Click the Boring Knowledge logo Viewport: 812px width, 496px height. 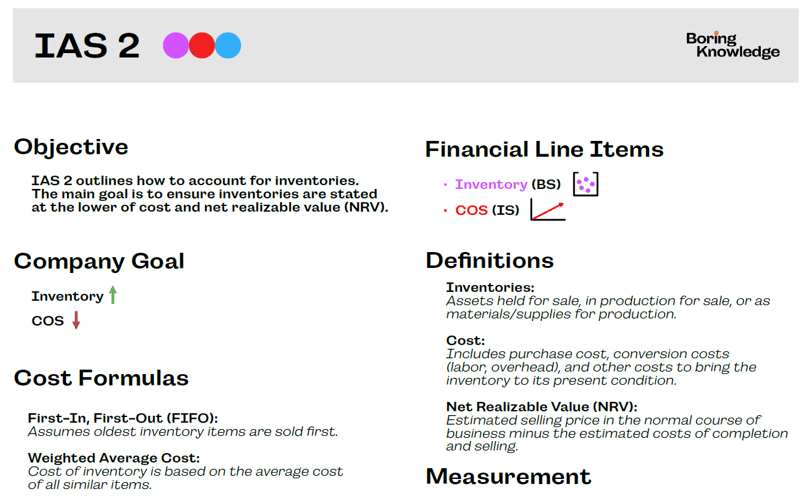(733, 45)
